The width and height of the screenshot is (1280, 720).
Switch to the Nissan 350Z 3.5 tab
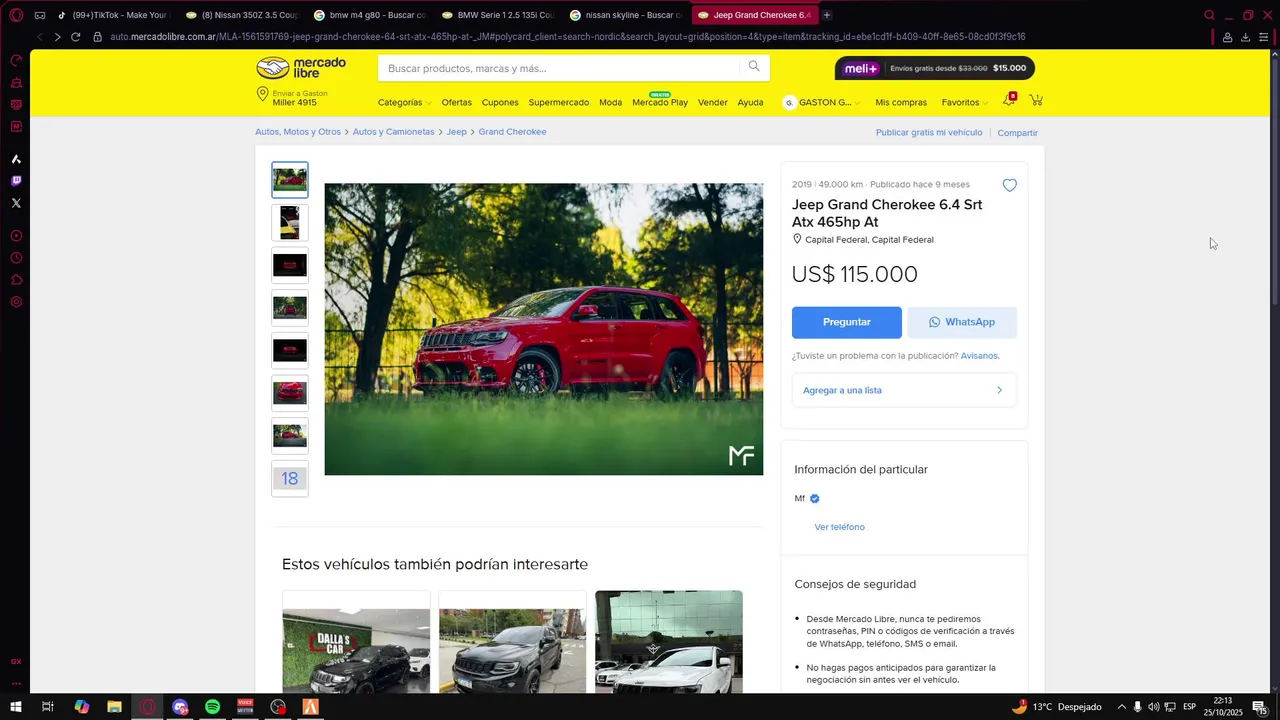[x=241, y=15]
